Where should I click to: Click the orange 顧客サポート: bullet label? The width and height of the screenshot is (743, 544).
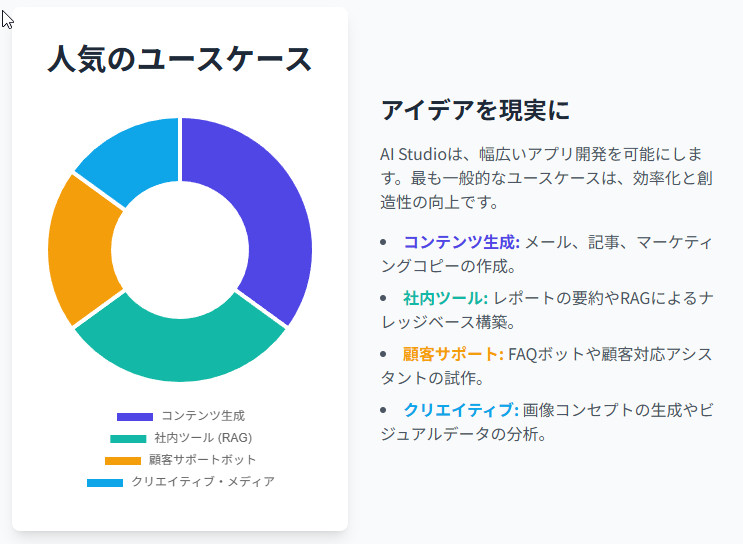(x=452, y=354)
